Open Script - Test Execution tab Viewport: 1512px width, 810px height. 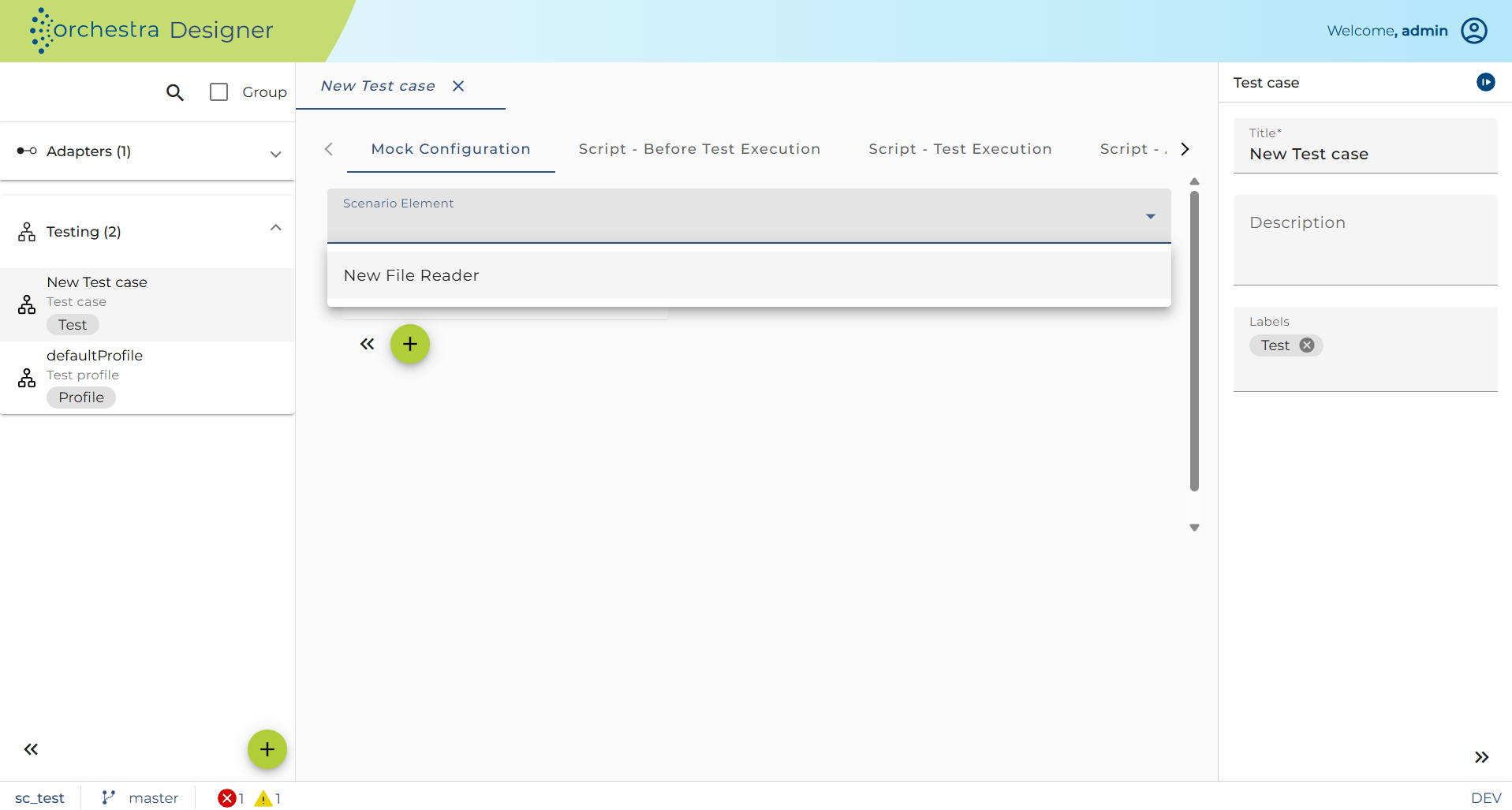(x=960, y=149)
